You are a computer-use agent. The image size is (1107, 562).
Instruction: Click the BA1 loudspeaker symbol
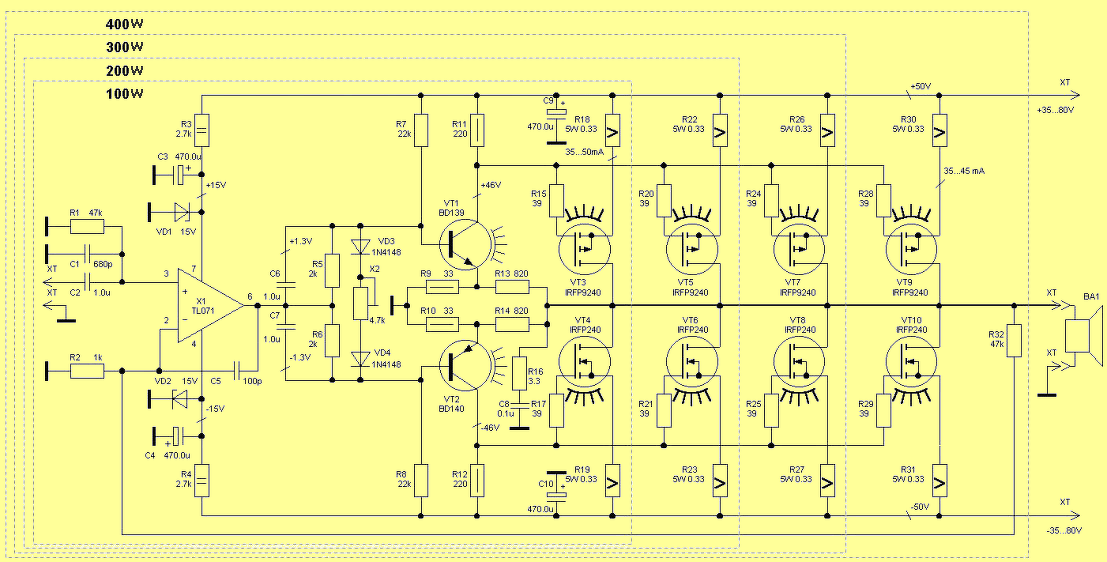[x=1083, y=337]
